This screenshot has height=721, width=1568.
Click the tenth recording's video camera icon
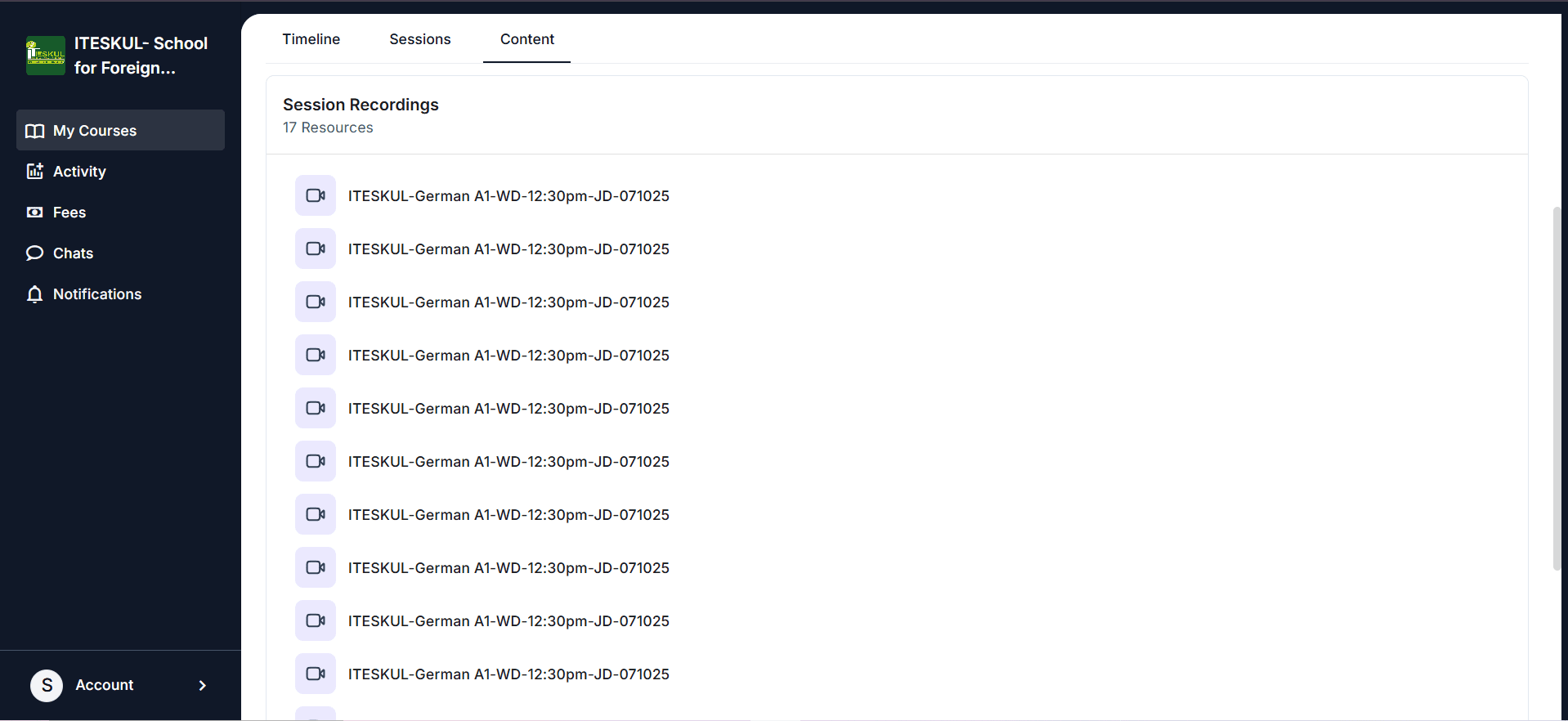pos(316,674)
